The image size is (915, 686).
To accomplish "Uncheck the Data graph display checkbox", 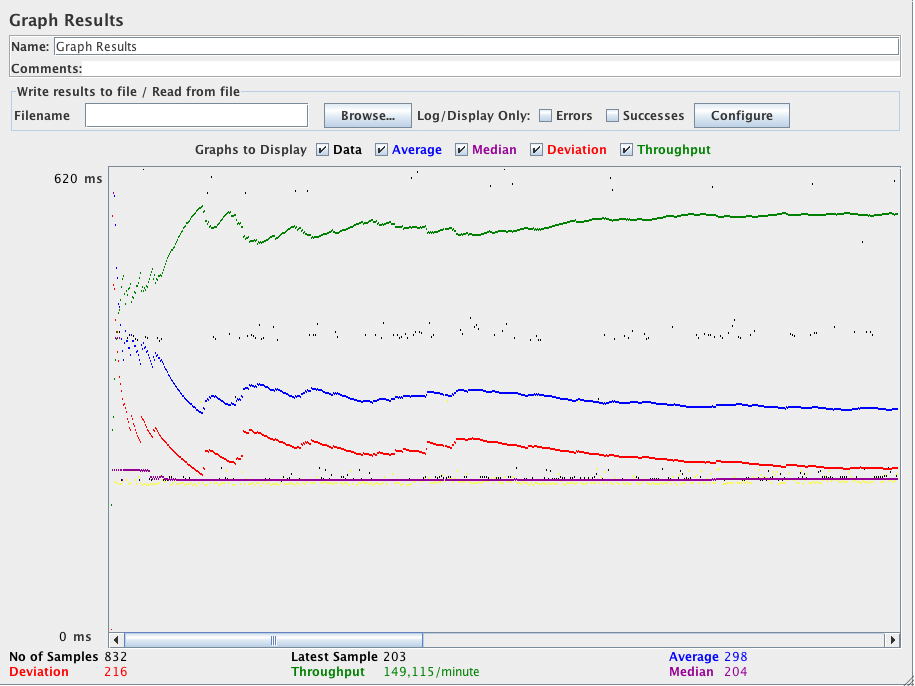I will (x=322, y=149).
